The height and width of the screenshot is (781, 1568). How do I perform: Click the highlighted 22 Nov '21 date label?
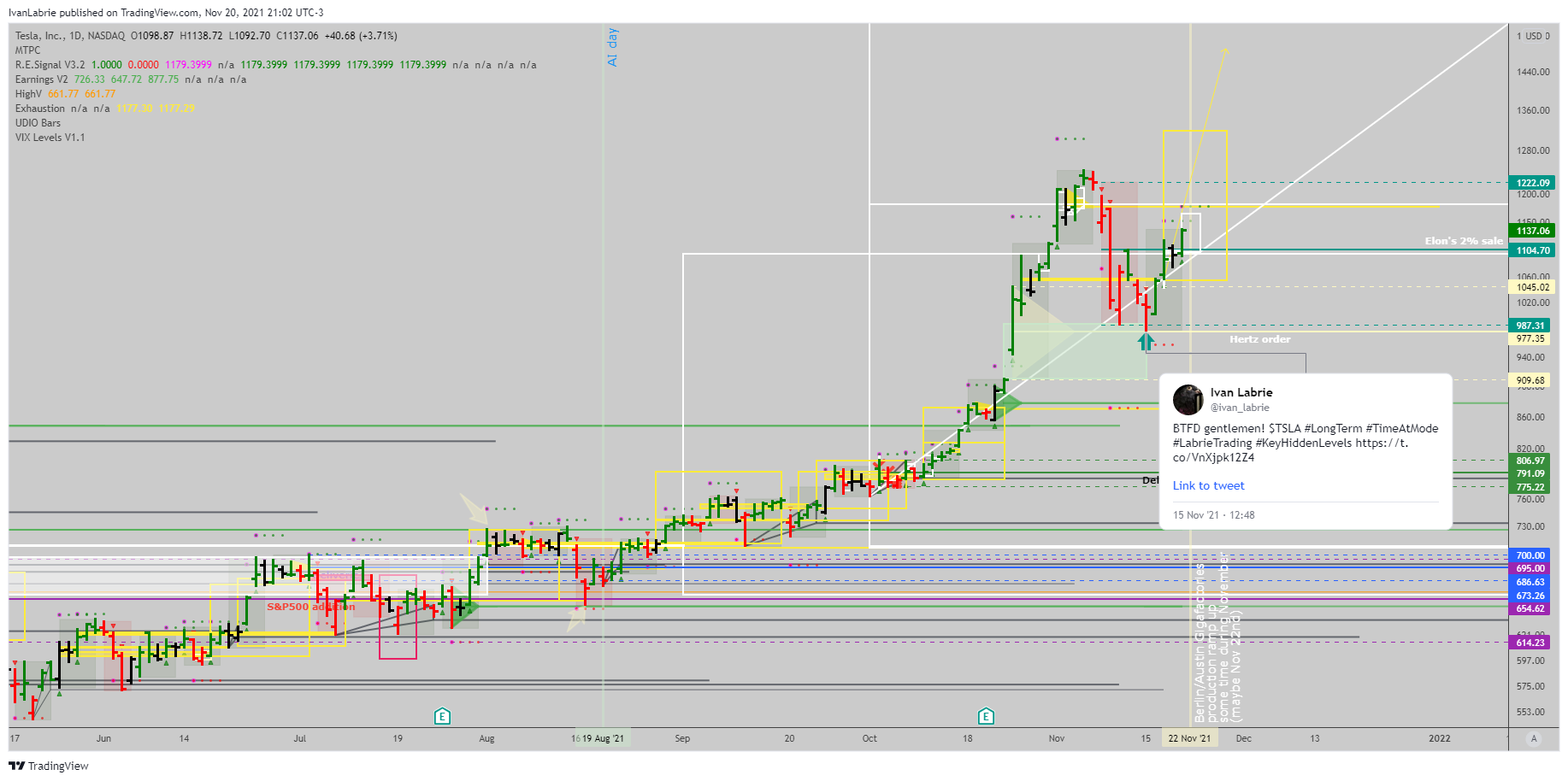(x=1189, y=738)
